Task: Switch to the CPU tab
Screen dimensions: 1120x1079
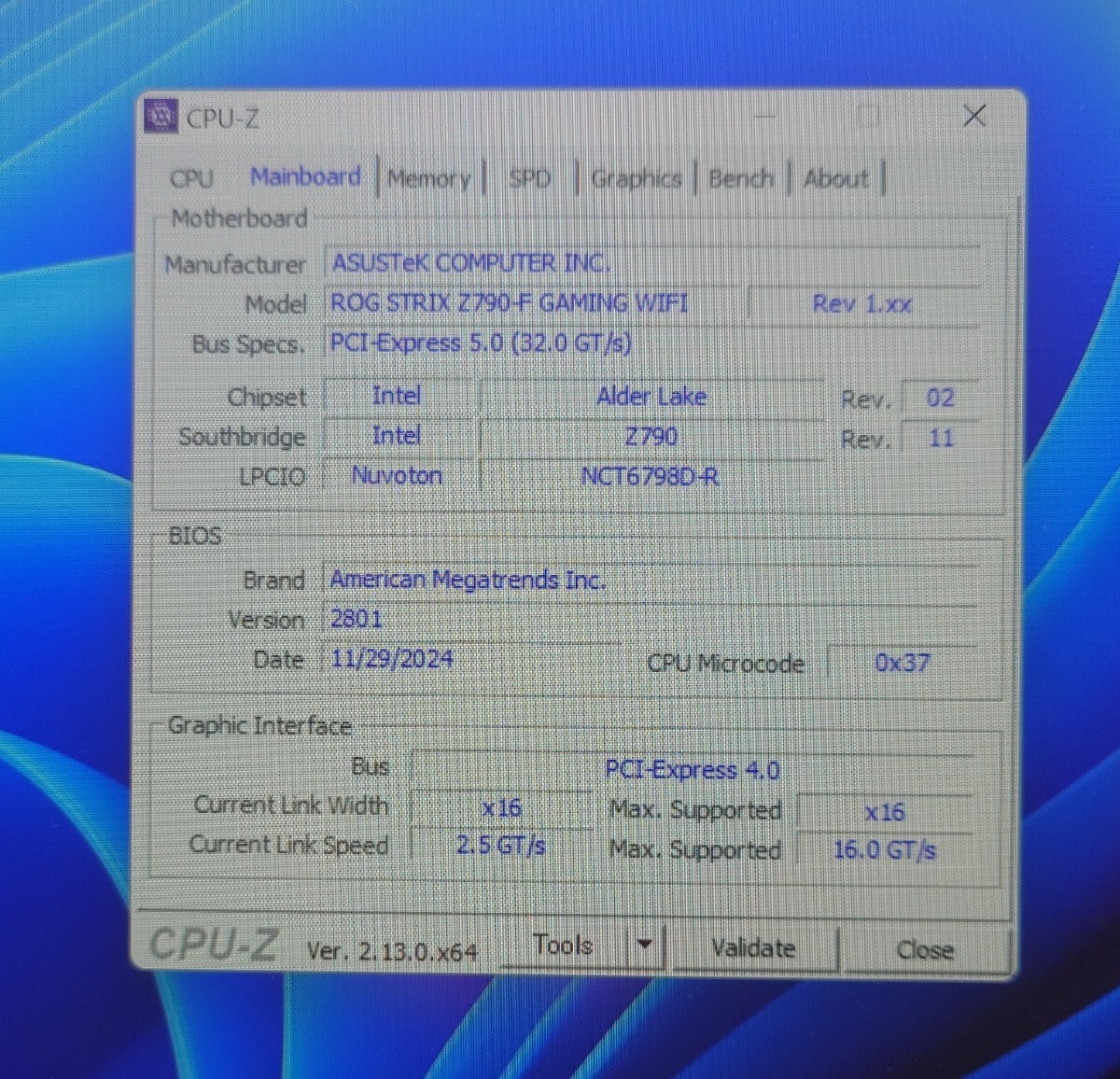Action: pyautogui.click(x=191, y=177)
